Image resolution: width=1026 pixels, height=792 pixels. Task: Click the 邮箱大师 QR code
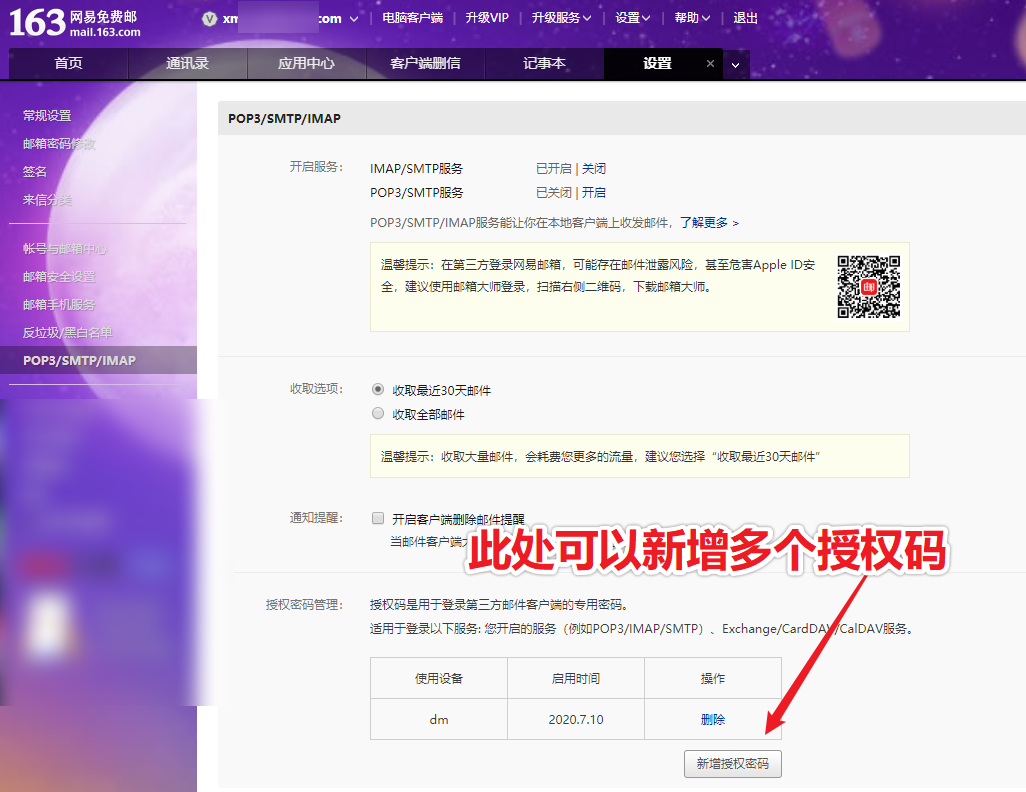(x=868, y=287)
